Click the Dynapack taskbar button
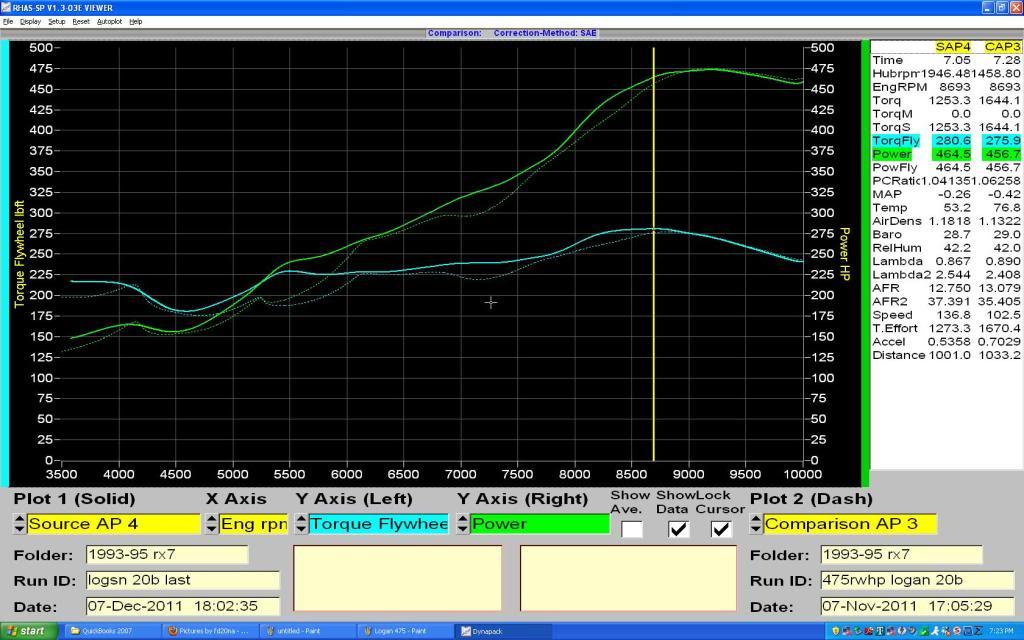1024x640 pixels. (x=502, y=631)
